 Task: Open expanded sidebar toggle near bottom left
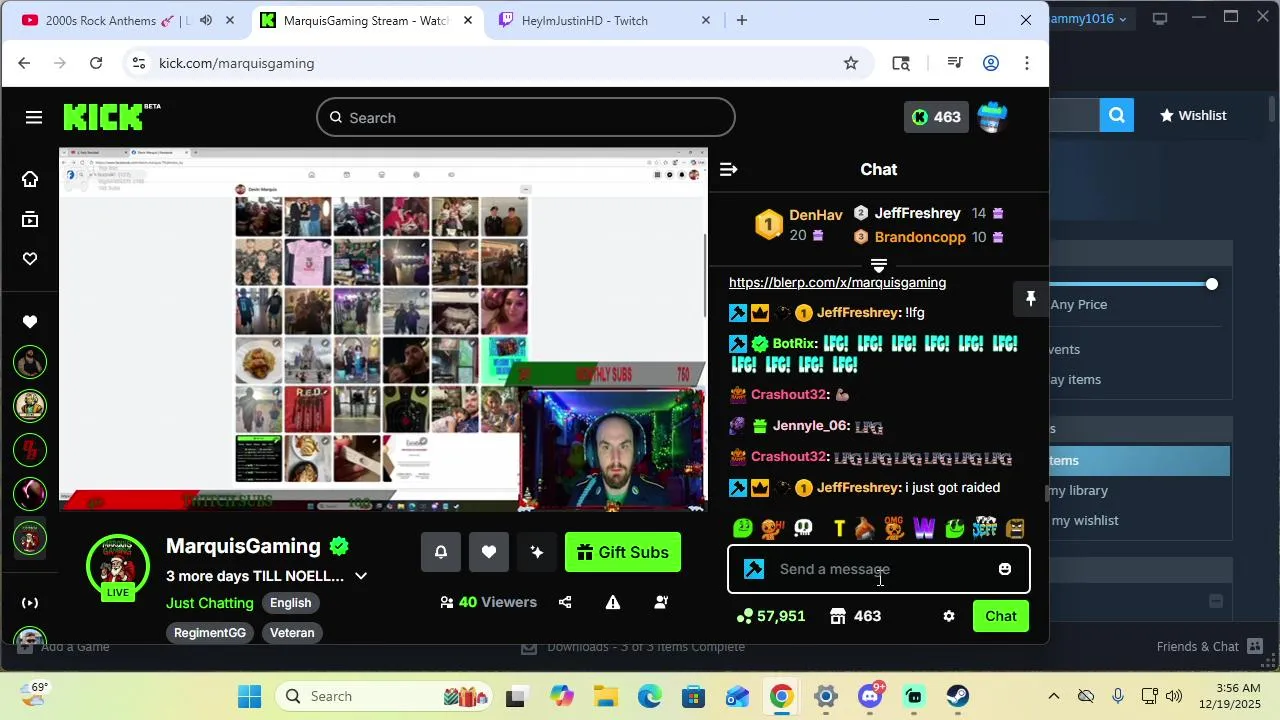coord(30,603)
